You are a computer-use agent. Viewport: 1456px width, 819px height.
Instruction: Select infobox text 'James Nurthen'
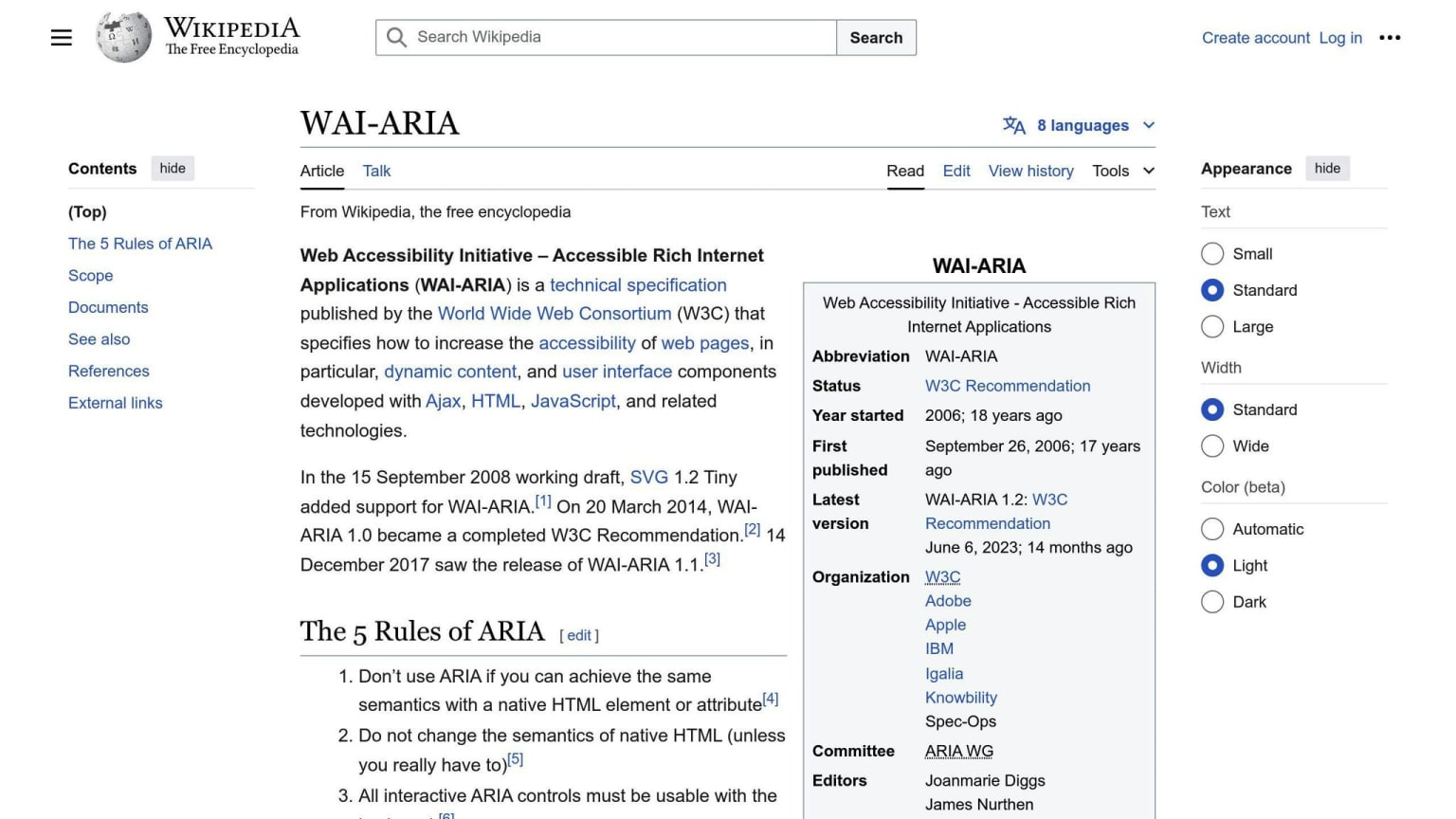[x=979, y=805]
